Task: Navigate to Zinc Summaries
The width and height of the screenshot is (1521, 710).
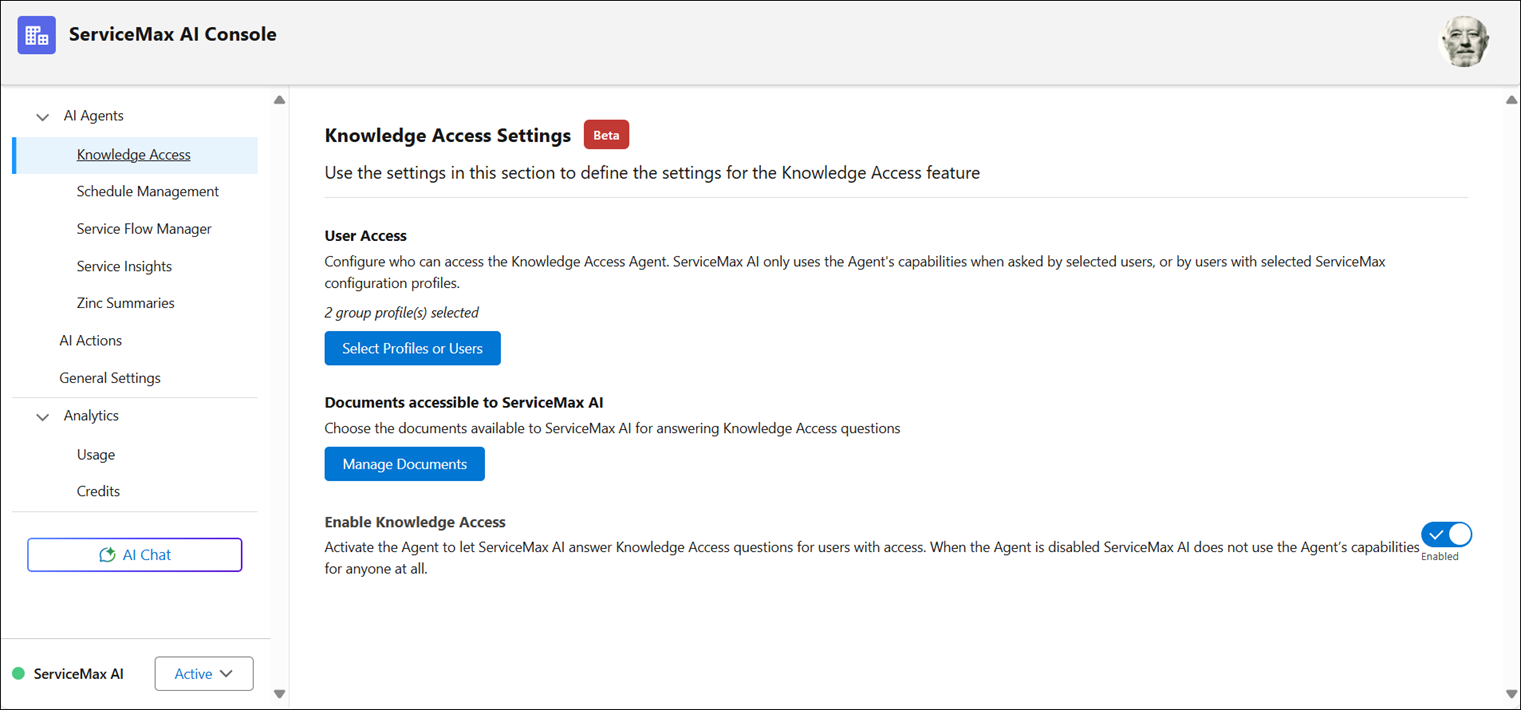Action: point(125,303)
